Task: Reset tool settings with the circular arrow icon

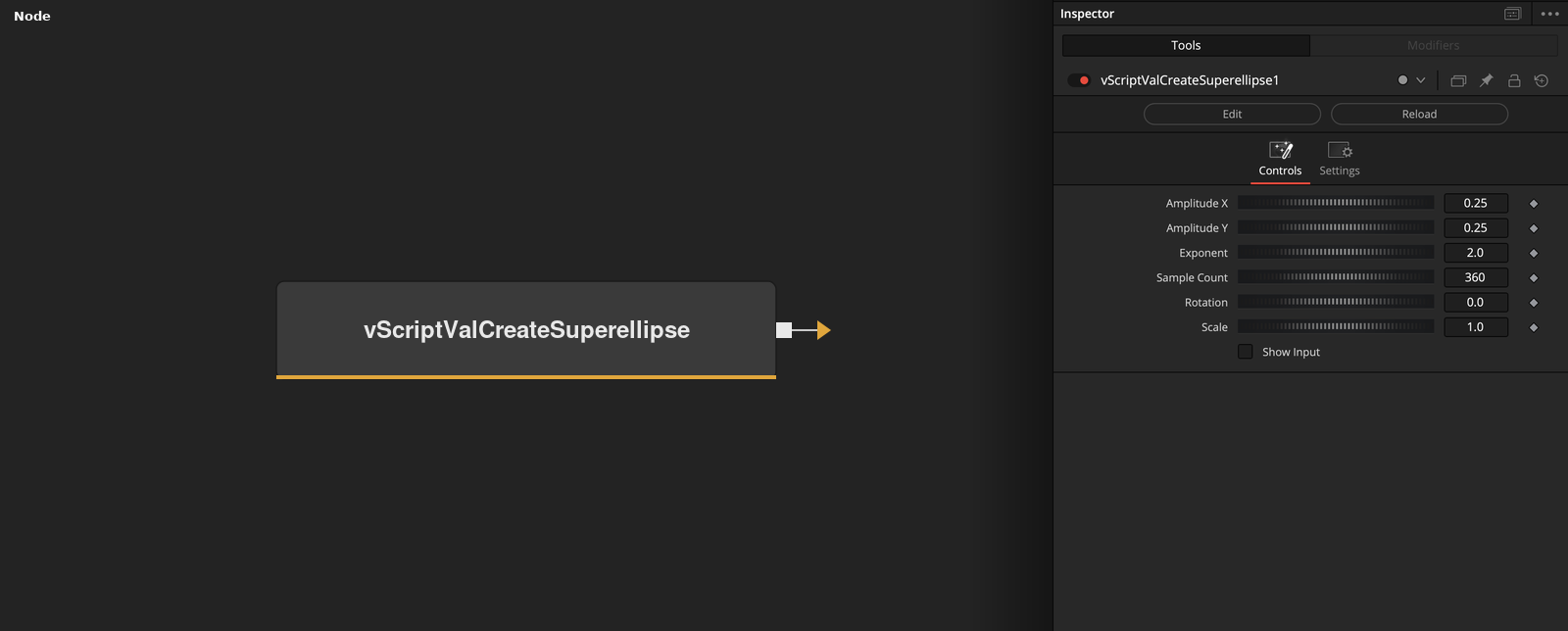Action: pyautogui.click(x=1542, y=80)
